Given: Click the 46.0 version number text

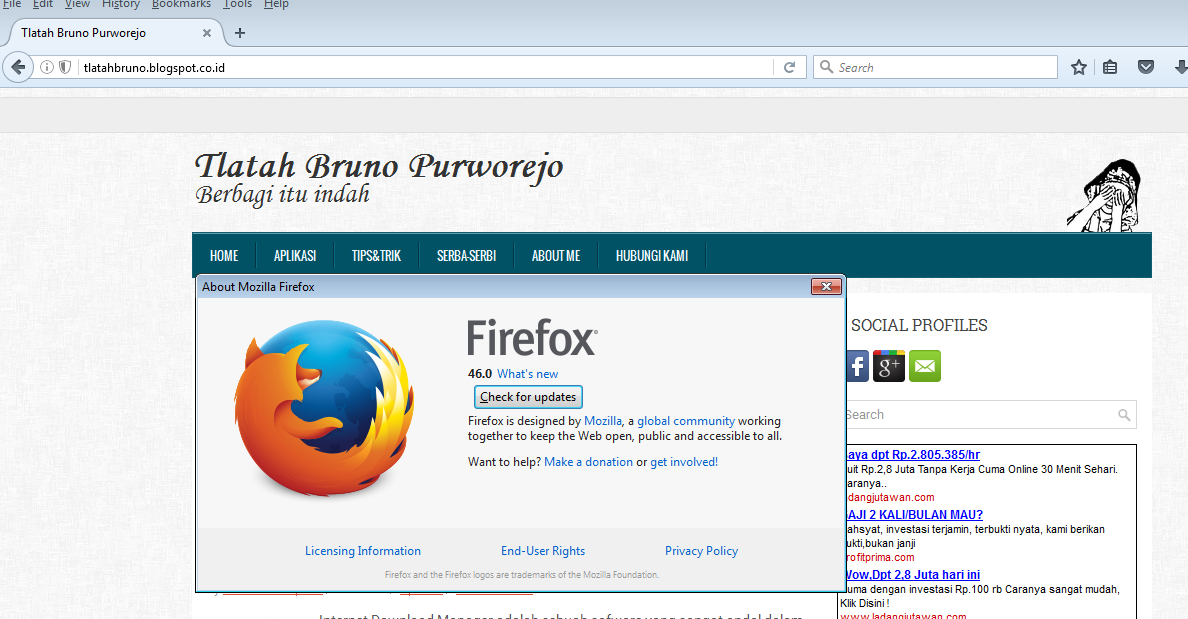Looking at the screenshot, I should (x=480, y=374).
